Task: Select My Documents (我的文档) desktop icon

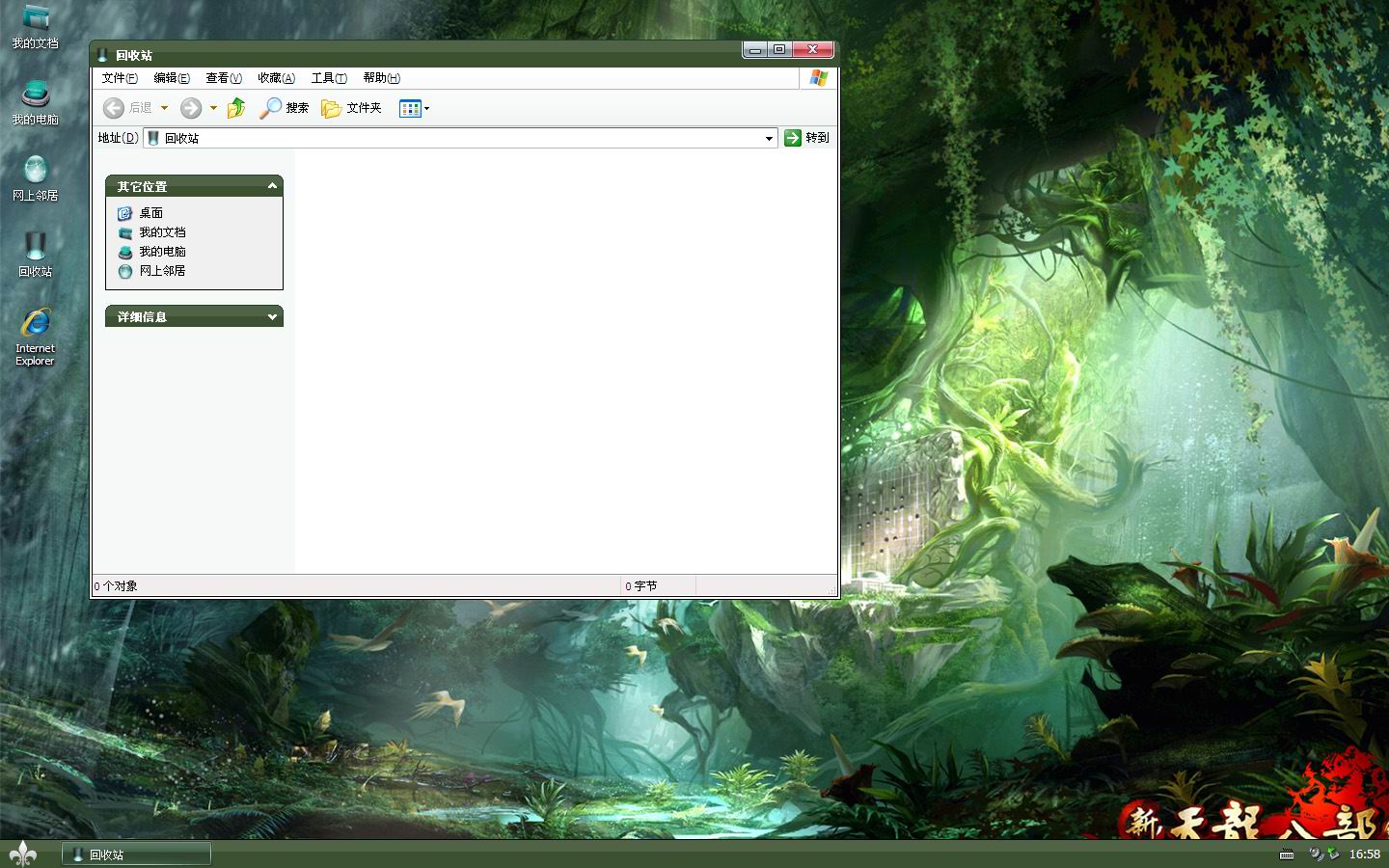Action: 36,27
